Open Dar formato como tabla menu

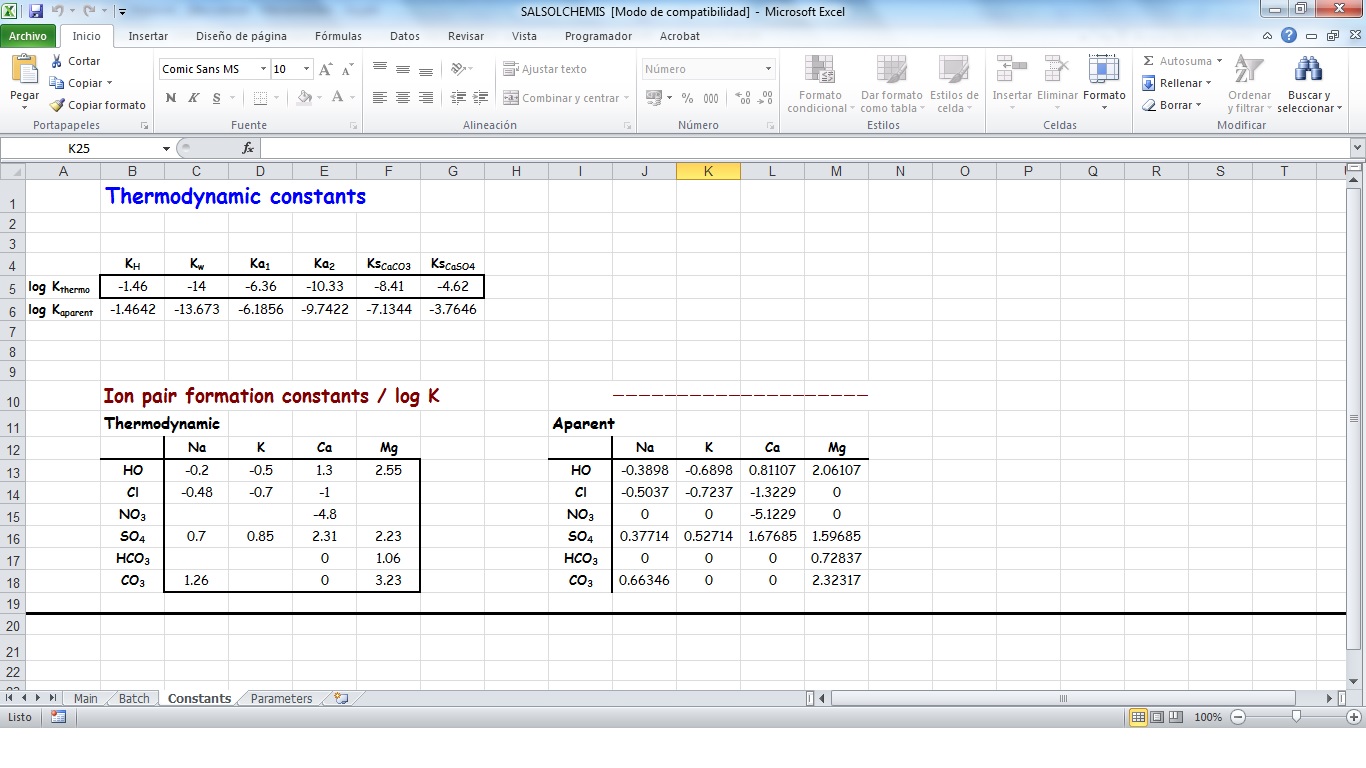pyautogui.click(x=890, y=84)
